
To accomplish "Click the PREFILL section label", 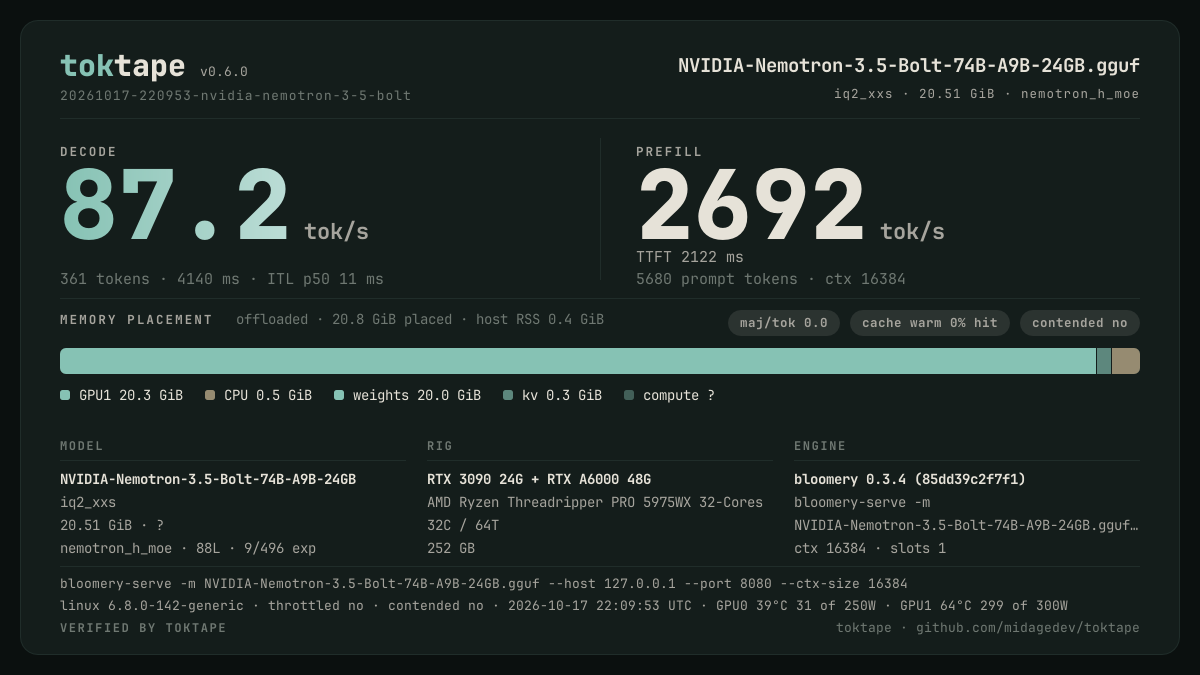I will [669, 152].
